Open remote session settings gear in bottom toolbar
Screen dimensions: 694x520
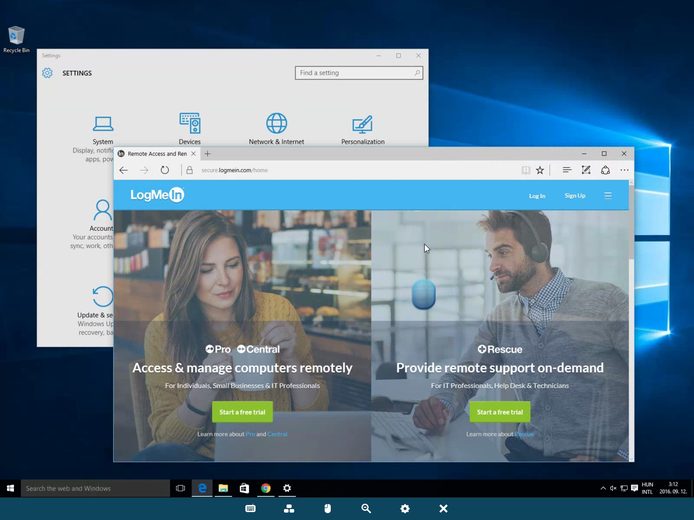[405, 508]
